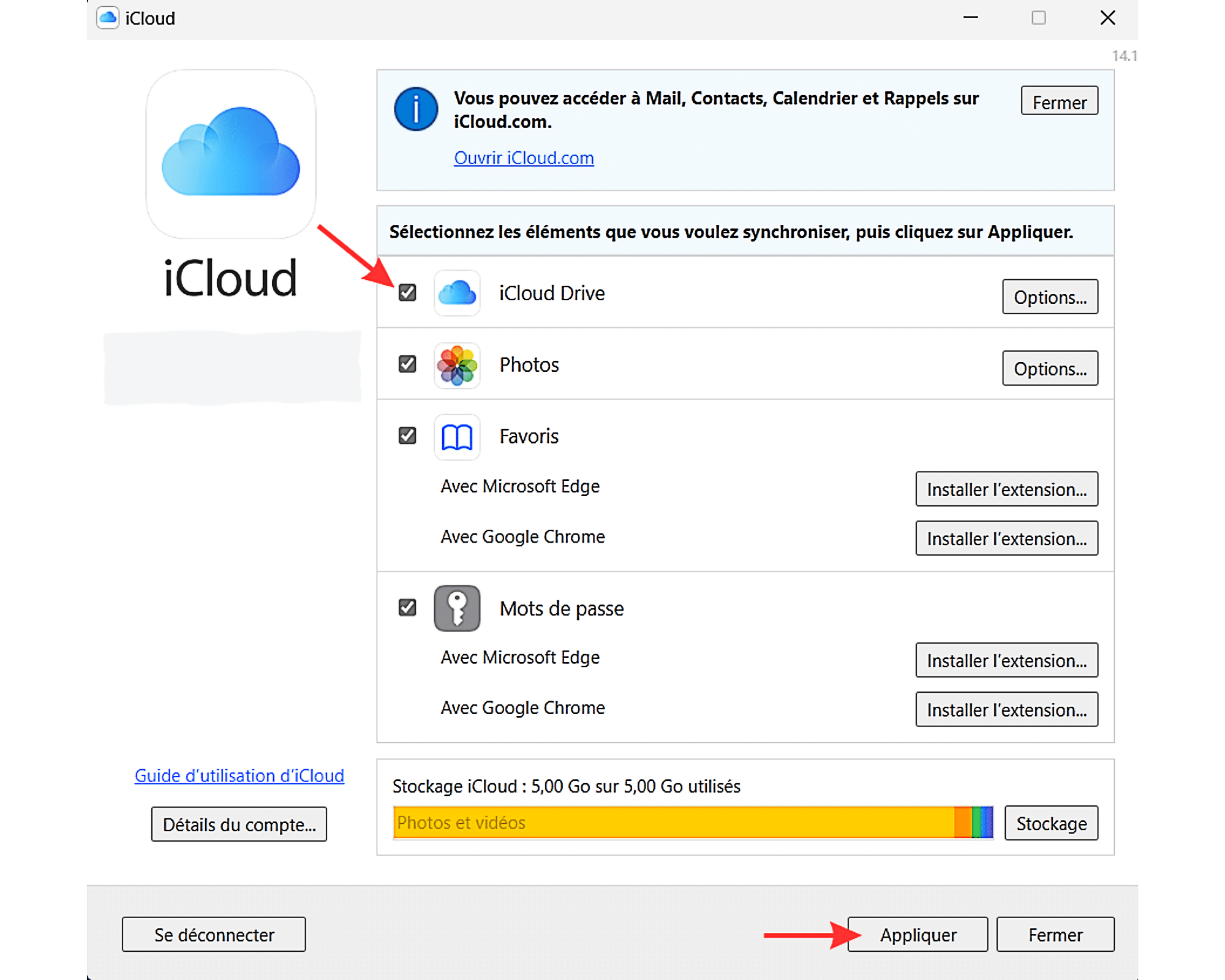Click the Stockage button
The height and width of the screenshot is (980, 1225).
point(1052,823)
